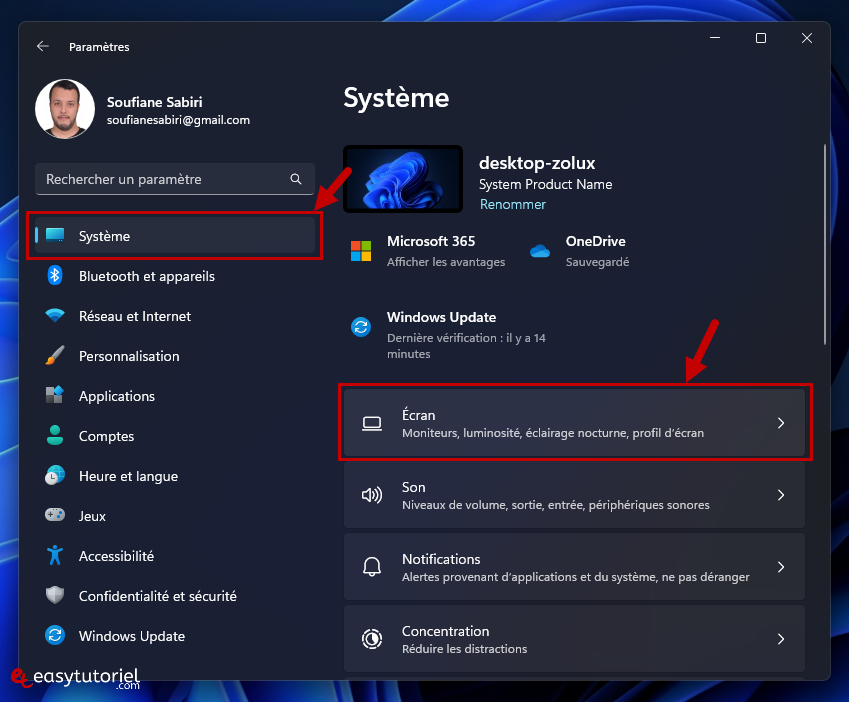Click the soufianesabiri@gmail.com email text
Image resolution: width=849 pixels, height=702 pixels.
click(178, 120)
